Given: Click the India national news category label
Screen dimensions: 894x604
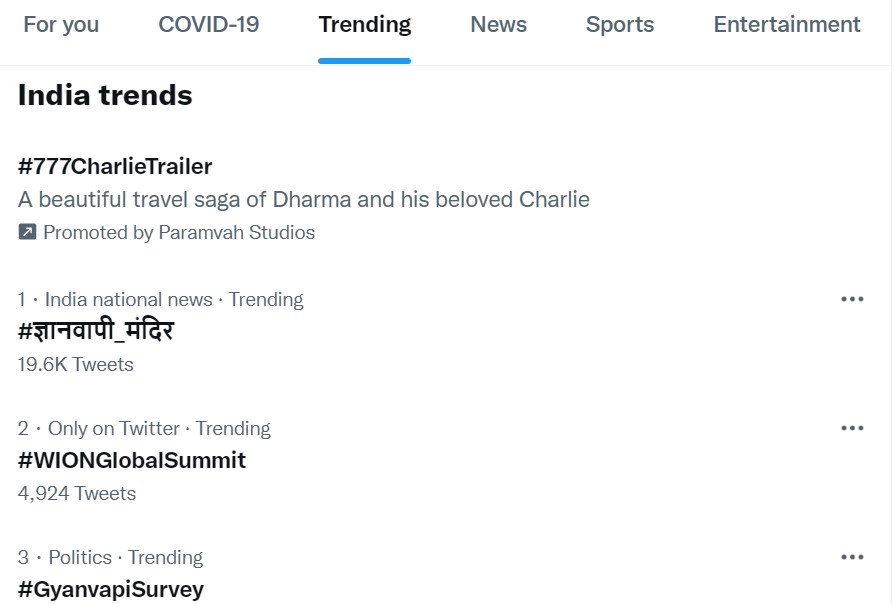Looking at the screenshot, I should tap(129, 299).
